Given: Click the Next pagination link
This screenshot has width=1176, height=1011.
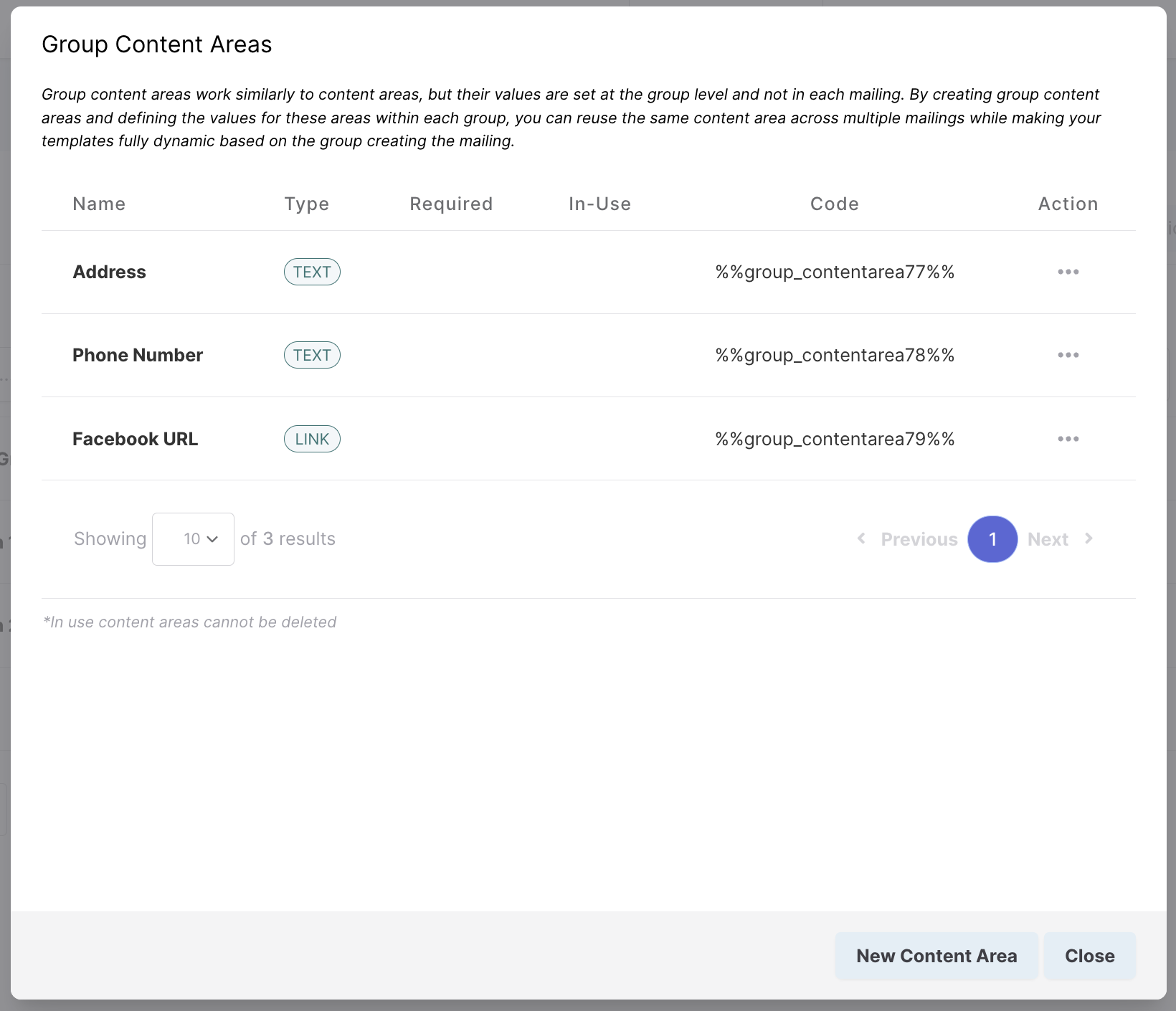Looking at the screenshot, I should pyautogui.click(x=1048, y=539).
